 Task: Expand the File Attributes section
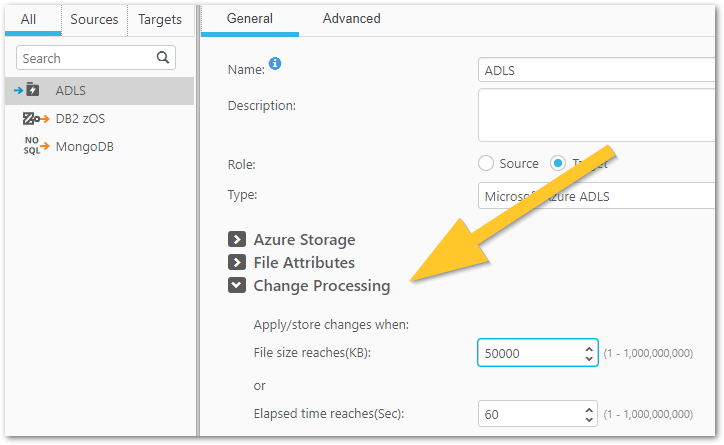click(237, 262)
